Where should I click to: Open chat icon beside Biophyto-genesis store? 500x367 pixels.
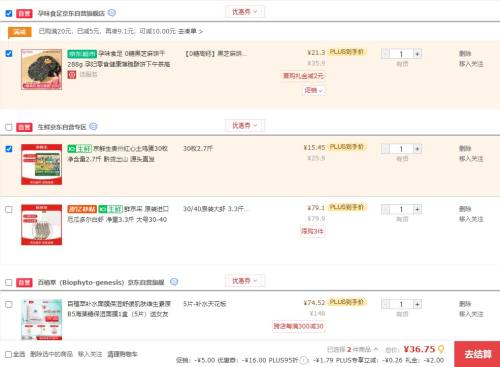tap(174, 282)
